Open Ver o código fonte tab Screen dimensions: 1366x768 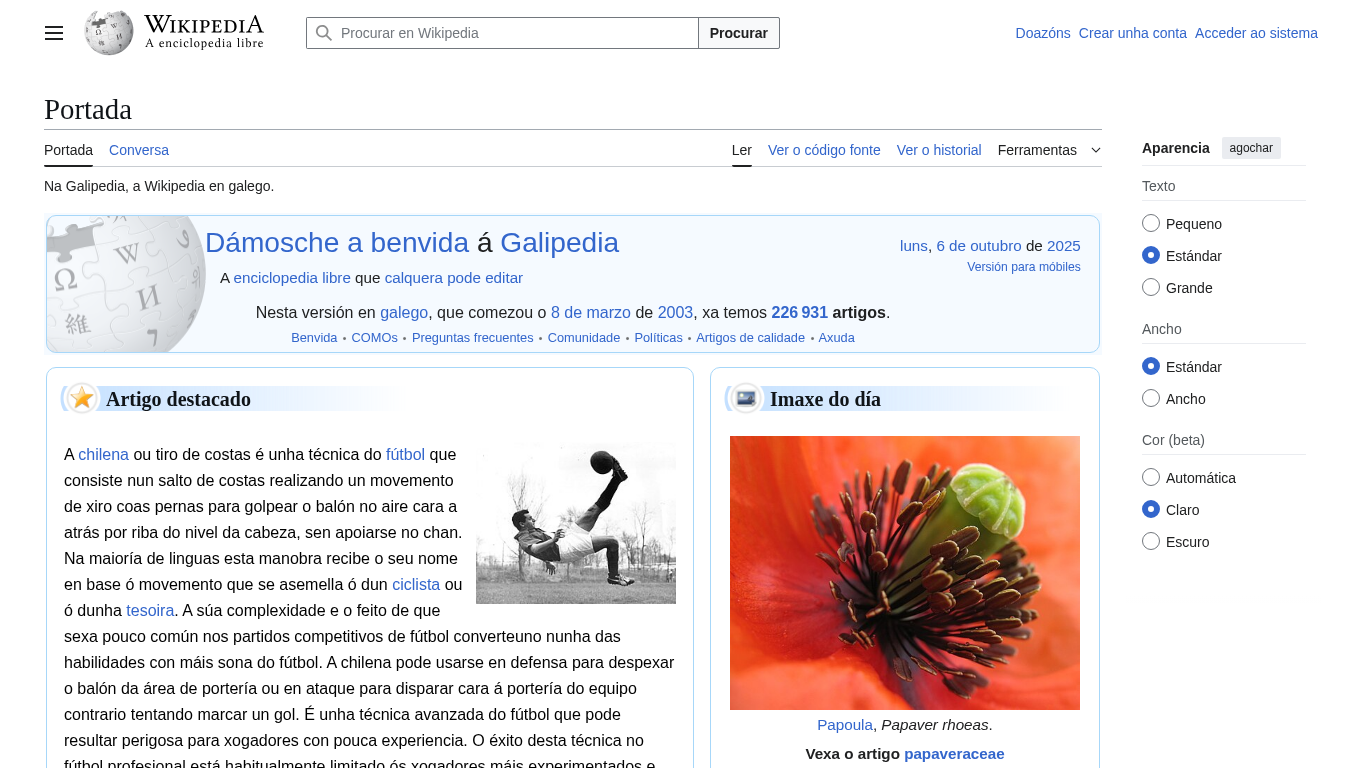pos(824,150)
